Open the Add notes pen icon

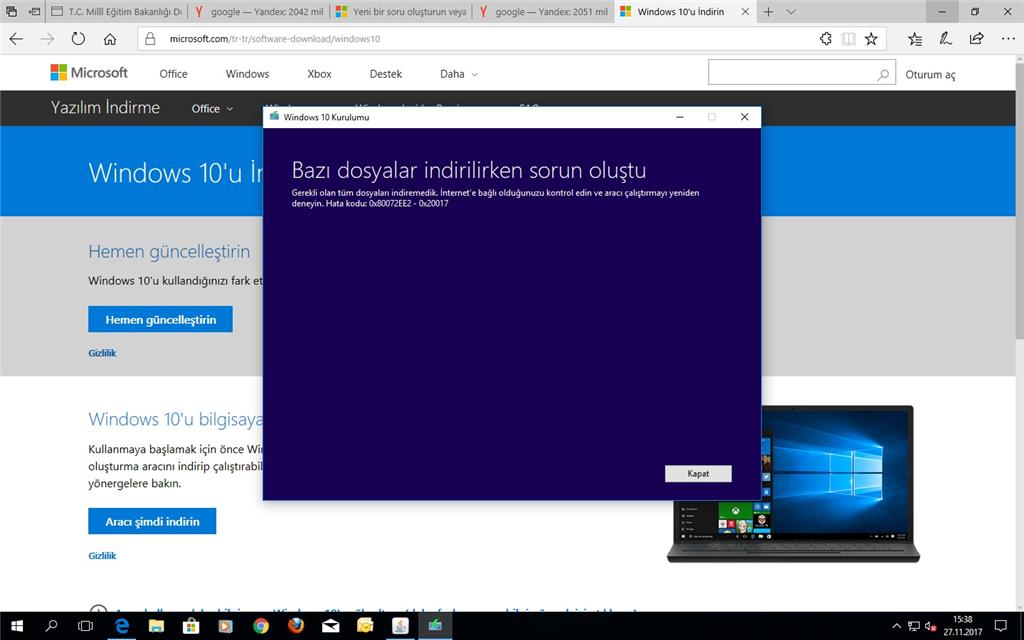tap(946, 39)
